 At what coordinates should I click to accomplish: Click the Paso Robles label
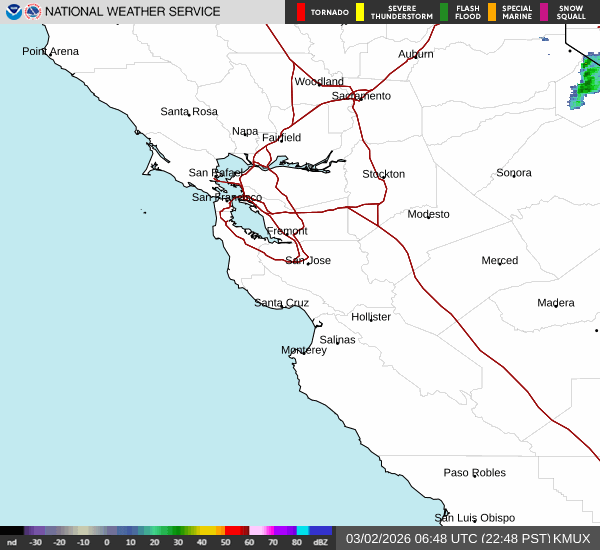pyautogui.click(x=474, y=472)
